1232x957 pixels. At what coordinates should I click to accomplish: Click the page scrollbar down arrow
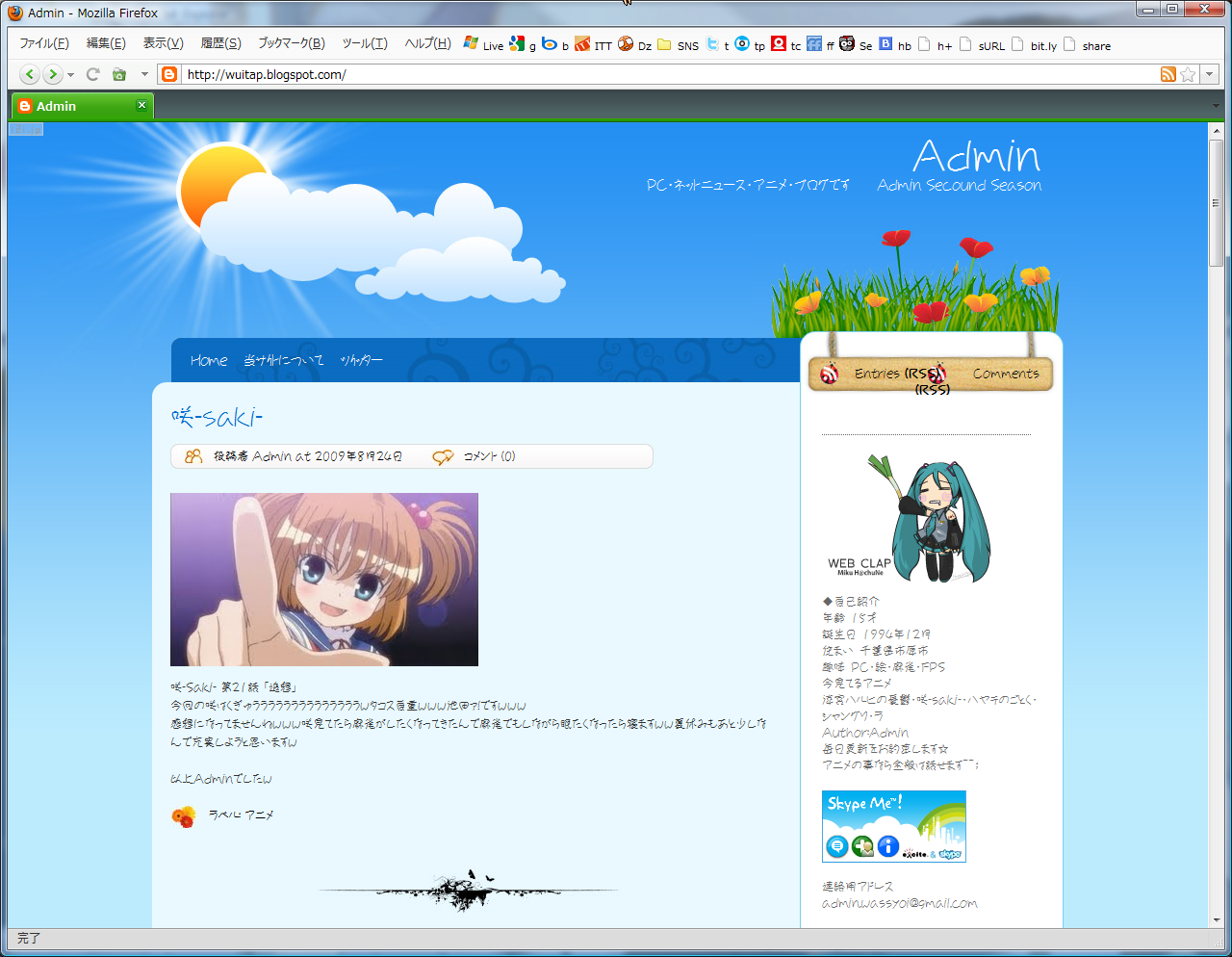1216,920
